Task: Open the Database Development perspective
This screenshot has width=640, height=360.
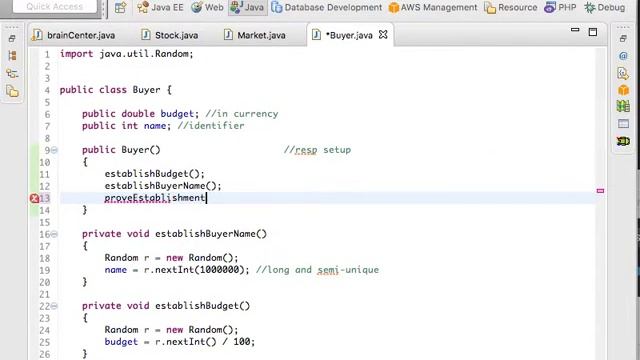Action: pyautogui.click(x=327, y=7)
